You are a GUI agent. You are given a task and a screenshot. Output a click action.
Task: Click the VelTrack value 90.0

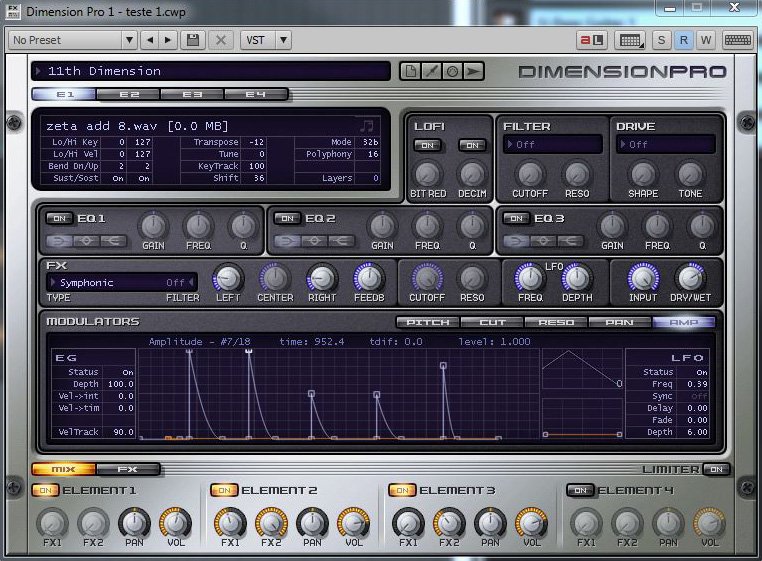point(123,432)
